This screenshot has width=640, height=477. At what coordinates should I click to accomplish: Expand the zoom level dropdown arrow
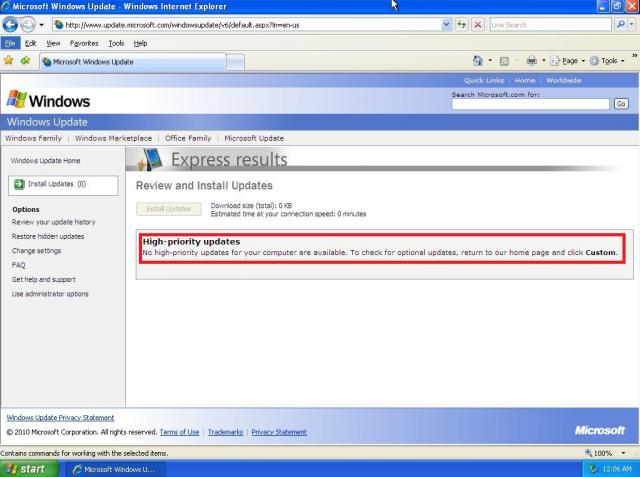[x=623, y=453]
